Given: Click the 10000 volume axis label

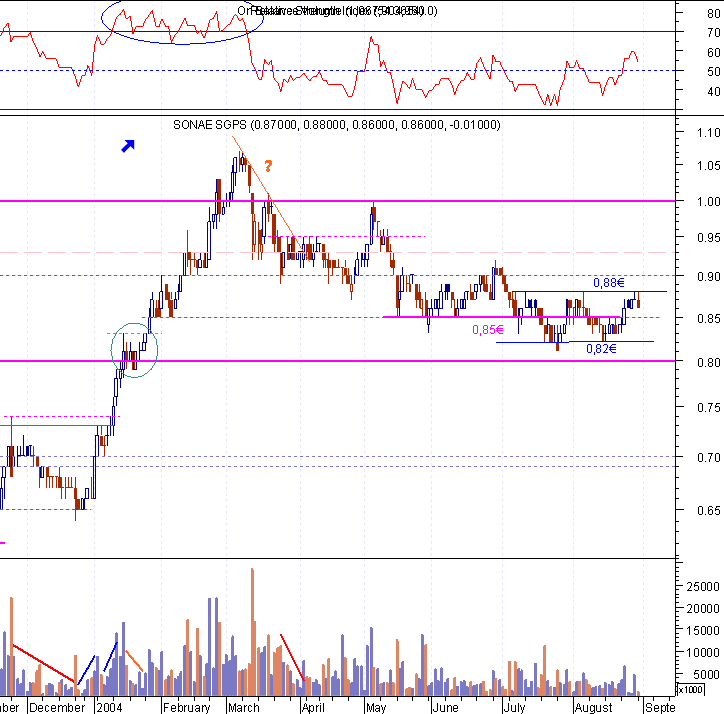Looking at the screenshot, I should click(x=703, y=653).
